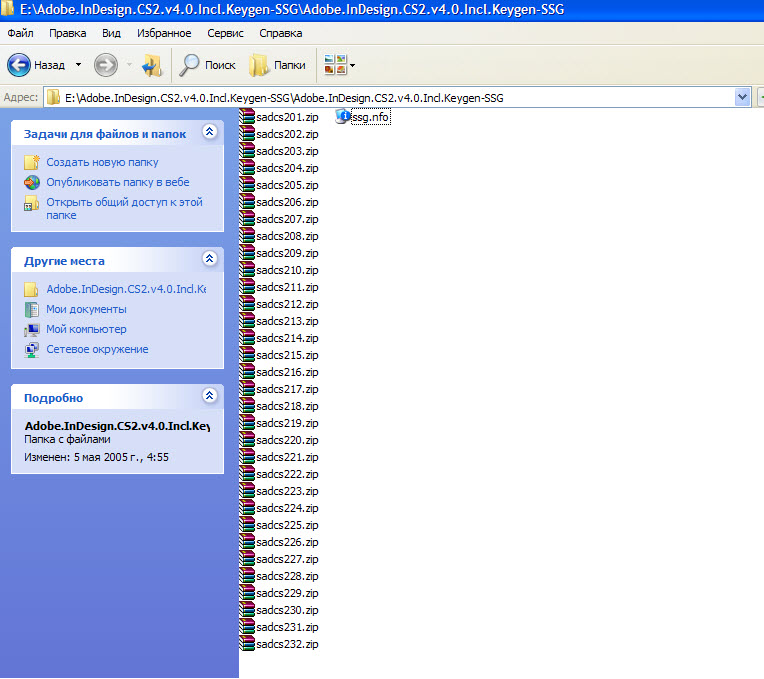Viewport: 764px width, 679px height.
Task: Click the Forward arrow icon
Action: [x=106, y=65]
